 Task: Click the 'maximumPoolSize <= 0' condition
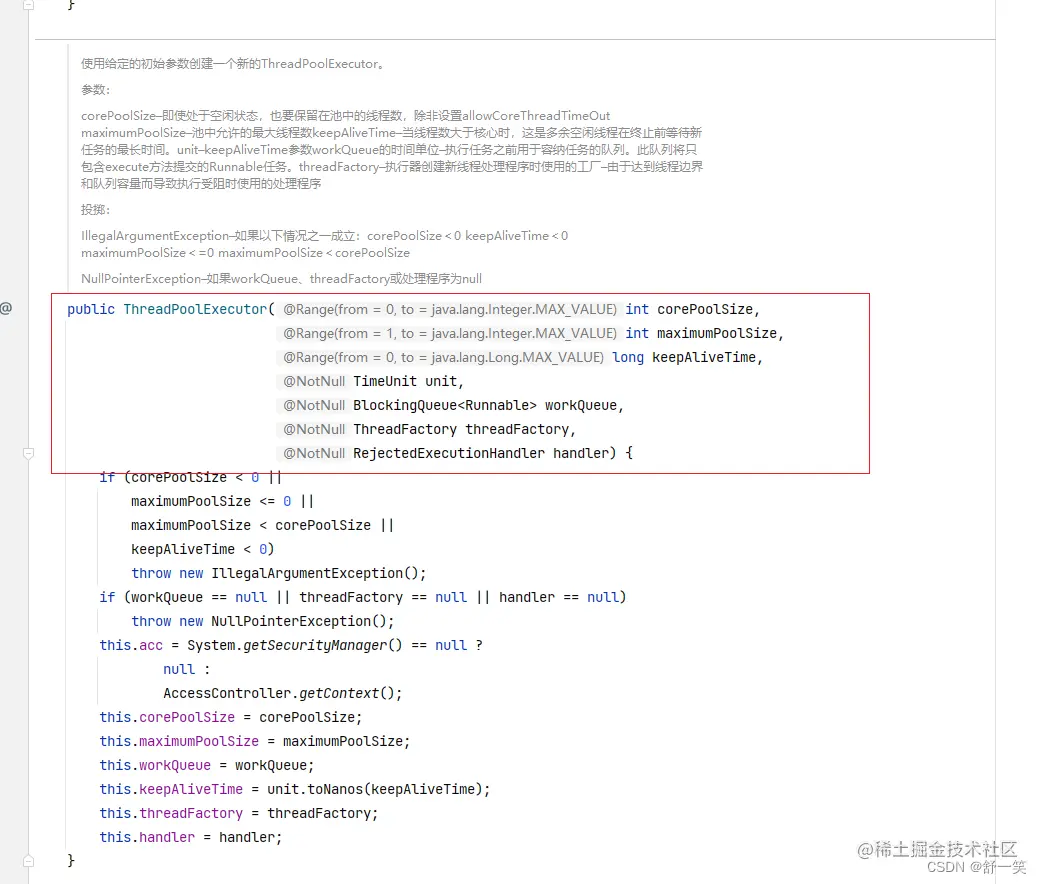pyautogui.click(x=211, y=501)
